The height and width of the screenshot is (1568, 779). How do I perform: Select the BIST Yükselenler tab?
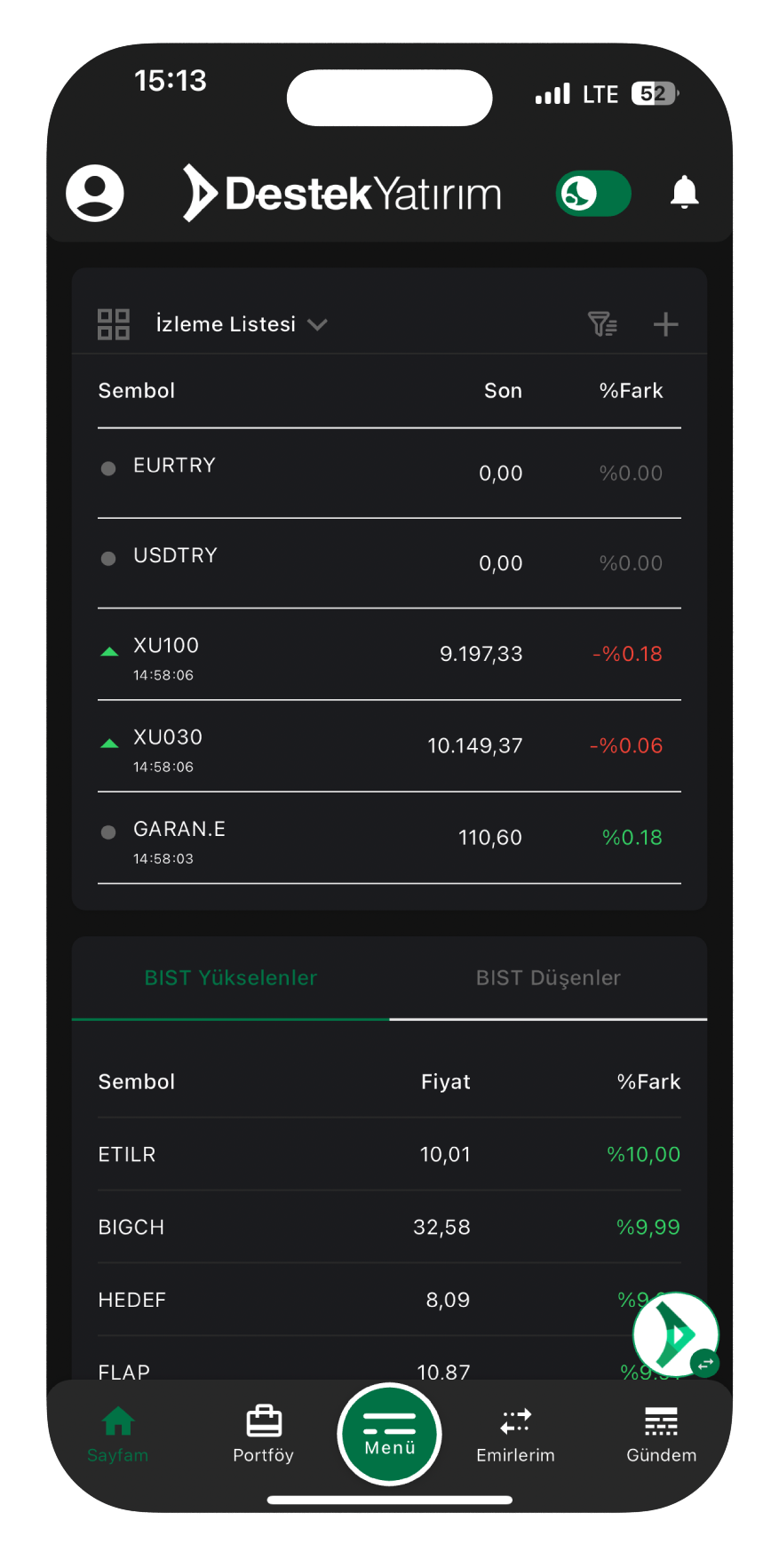(x=231, y=978)
